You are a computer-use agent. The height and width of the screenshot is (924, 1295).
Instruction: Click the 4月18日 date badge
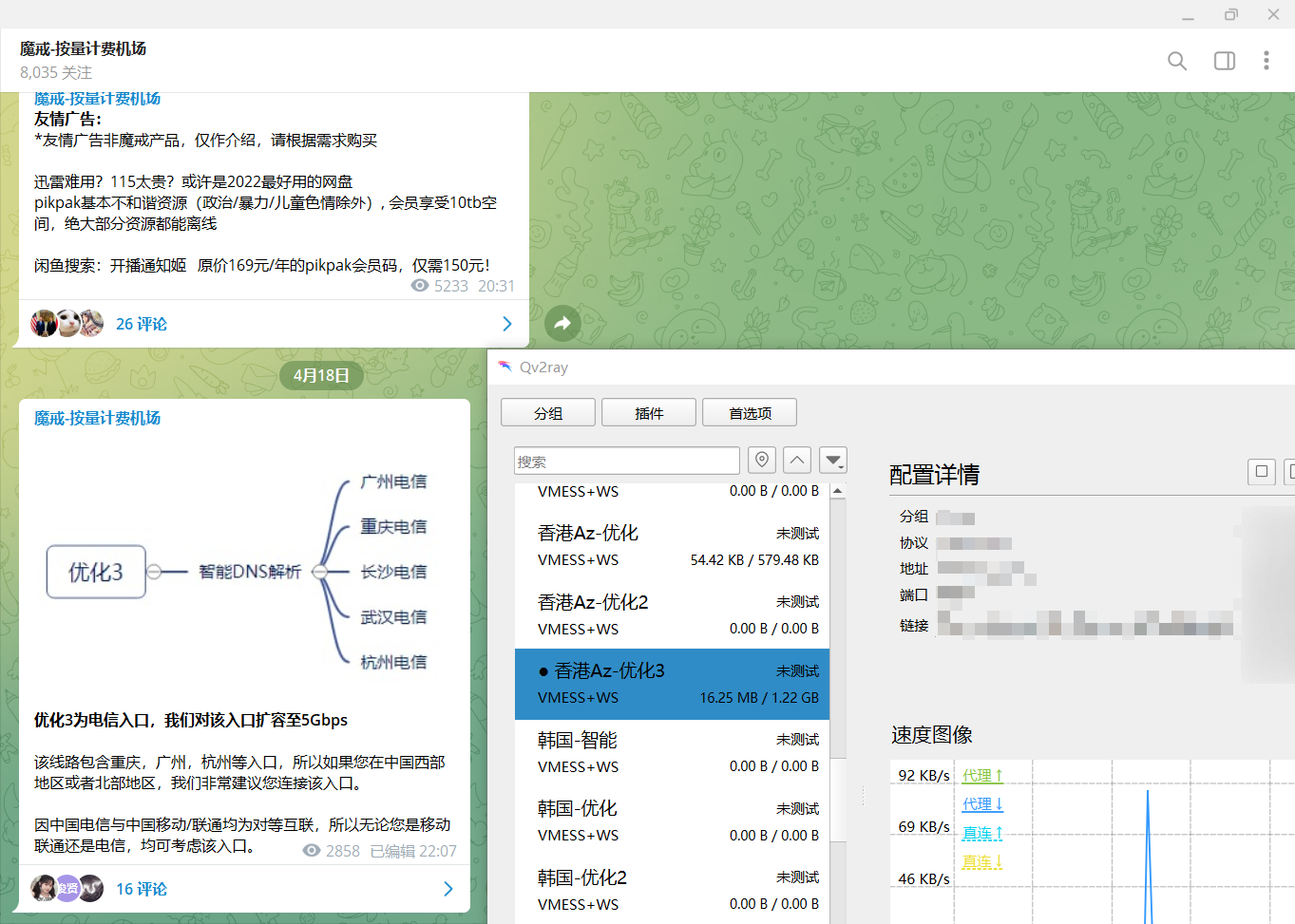(321, 375)
